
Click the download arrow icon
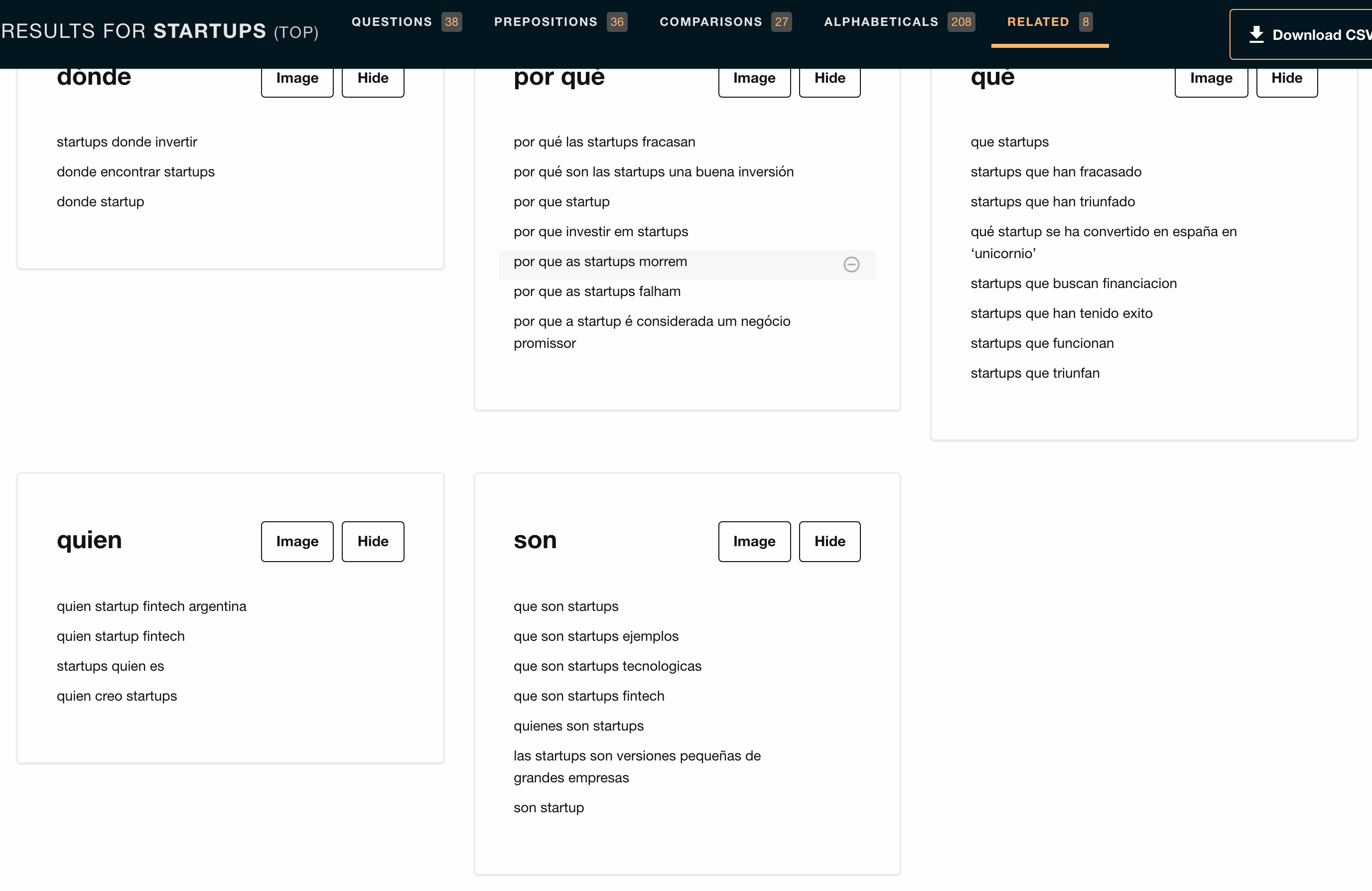click(1256, 34)
